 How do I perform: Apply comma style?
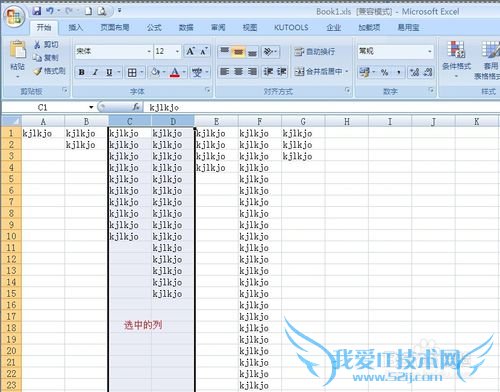(x=399, y=72)
